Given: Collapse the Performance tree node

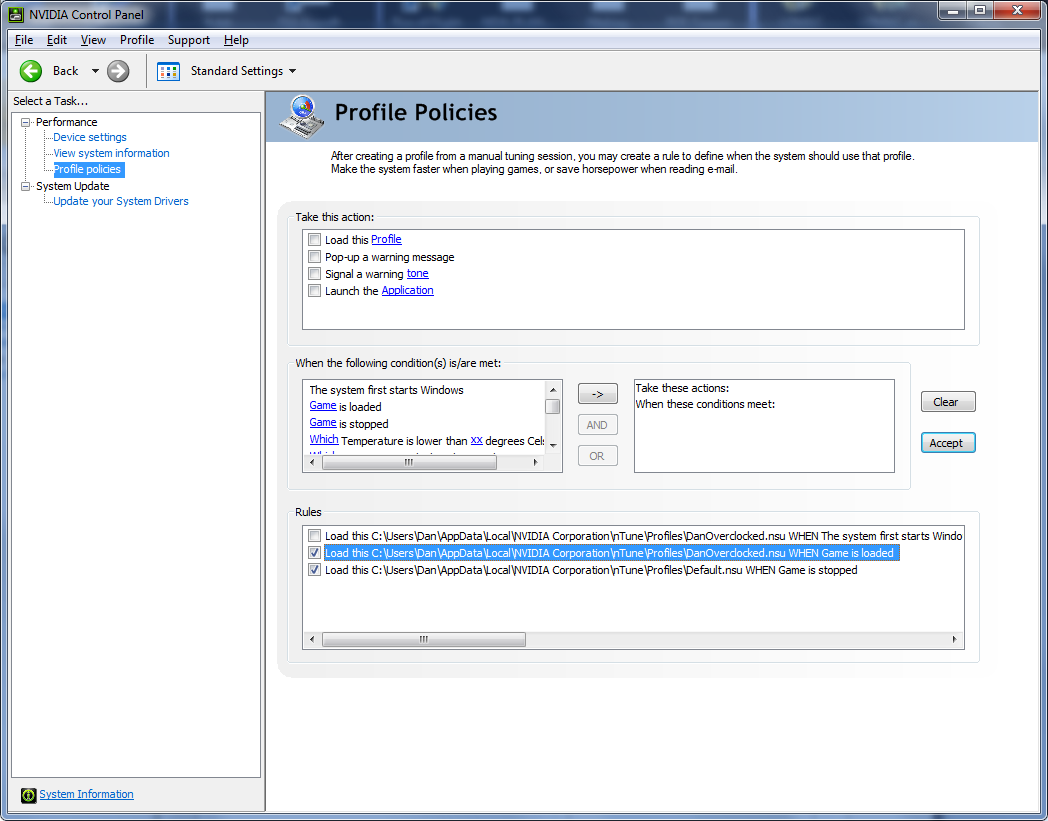Looking at the screenshot, I should click(25, 122).
